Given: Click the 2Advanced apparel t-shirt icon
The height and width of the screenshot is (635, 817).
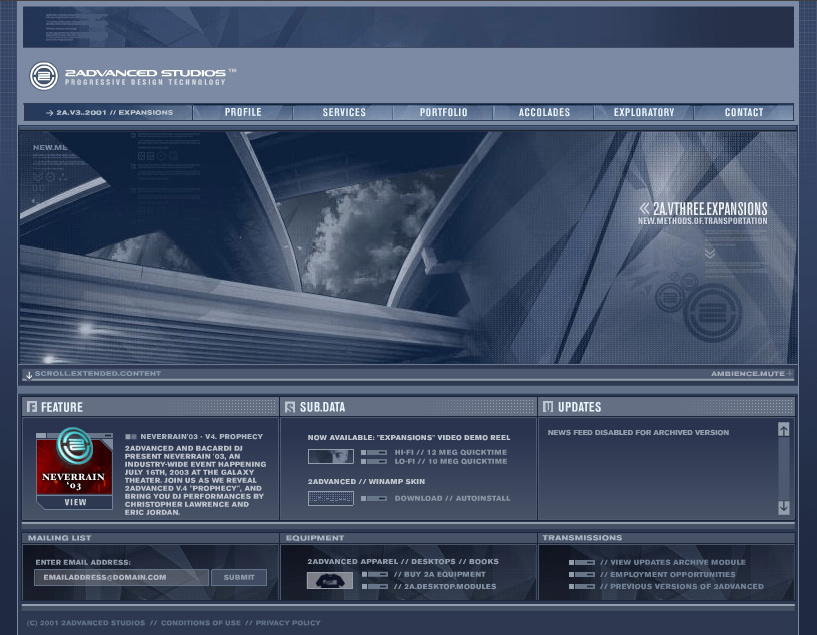Looking at the screenshot, I should 329,580.
